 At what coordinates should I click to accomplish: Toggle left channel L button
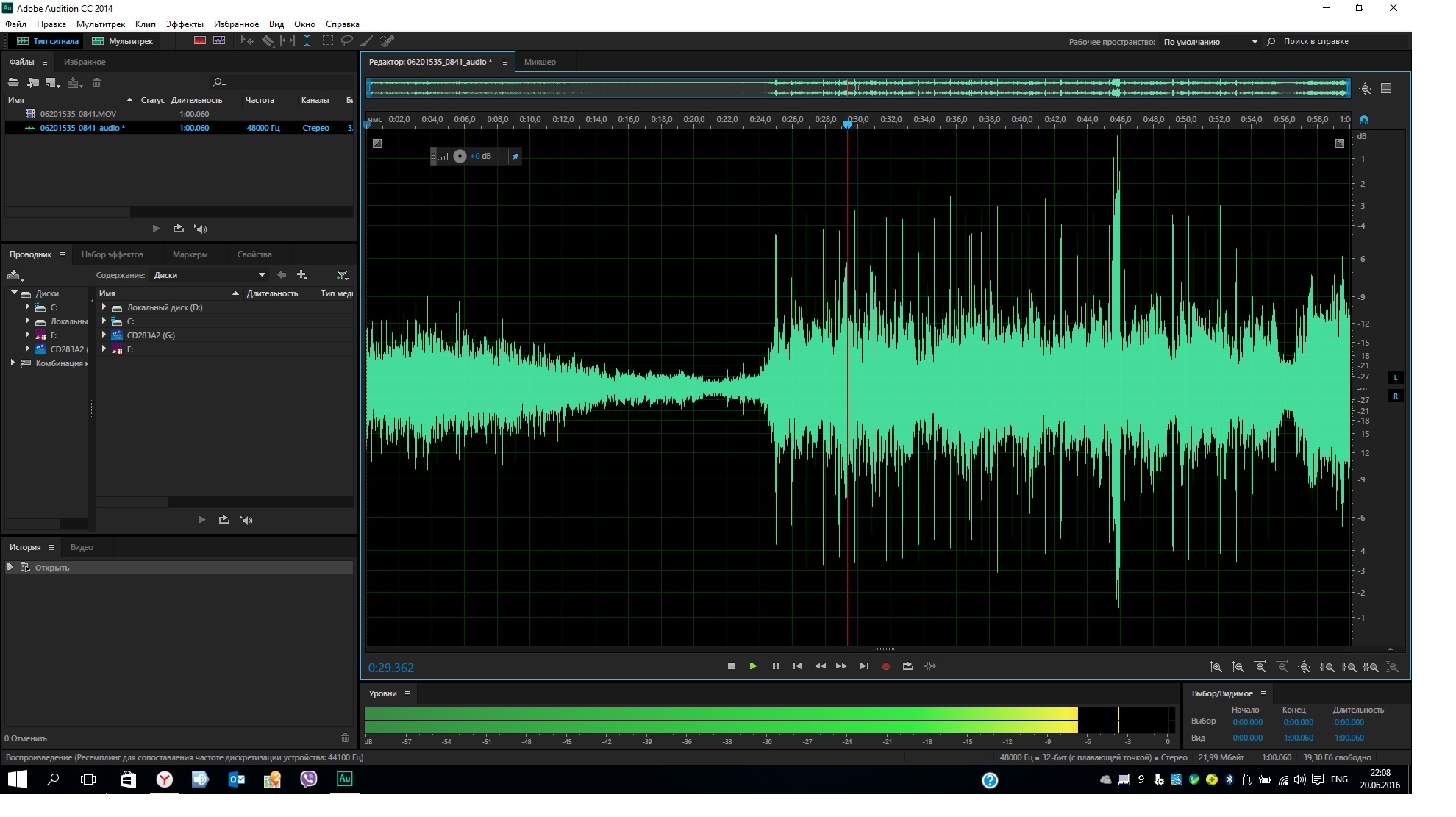pyautogui.click(x=1395, y=378)
